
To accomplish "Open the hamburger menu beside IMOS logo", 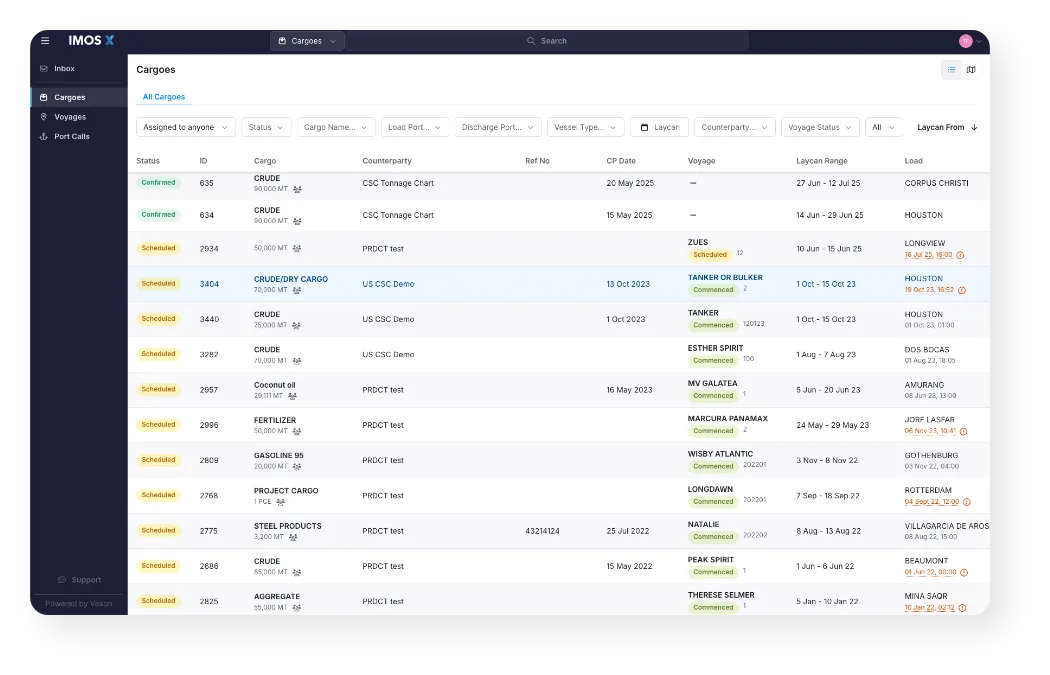I will (x=45, y=41).
